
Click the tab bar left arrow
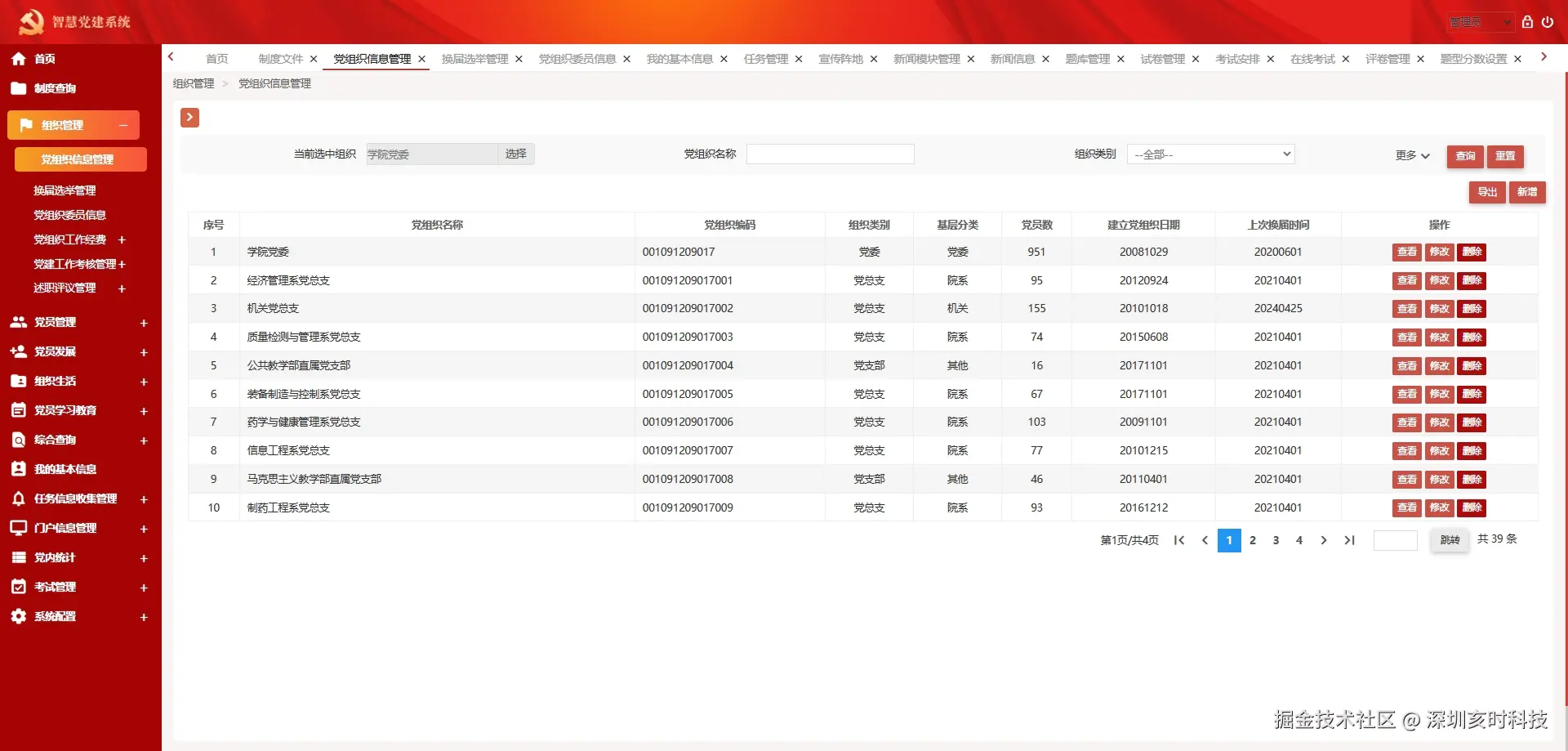(171, 57)
